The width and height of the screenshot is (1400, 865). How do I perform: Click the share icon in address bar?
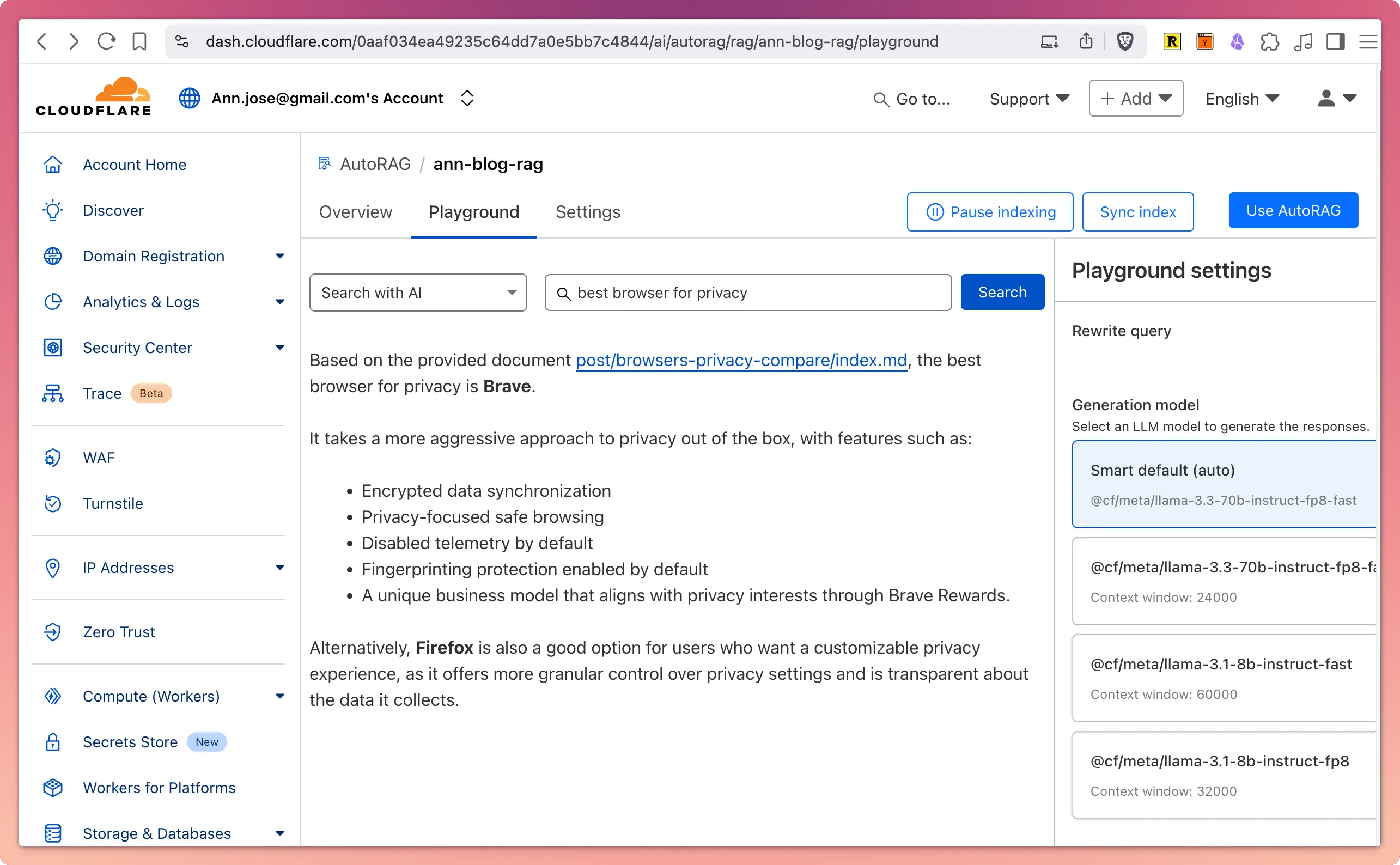[x=1085, y=41]
